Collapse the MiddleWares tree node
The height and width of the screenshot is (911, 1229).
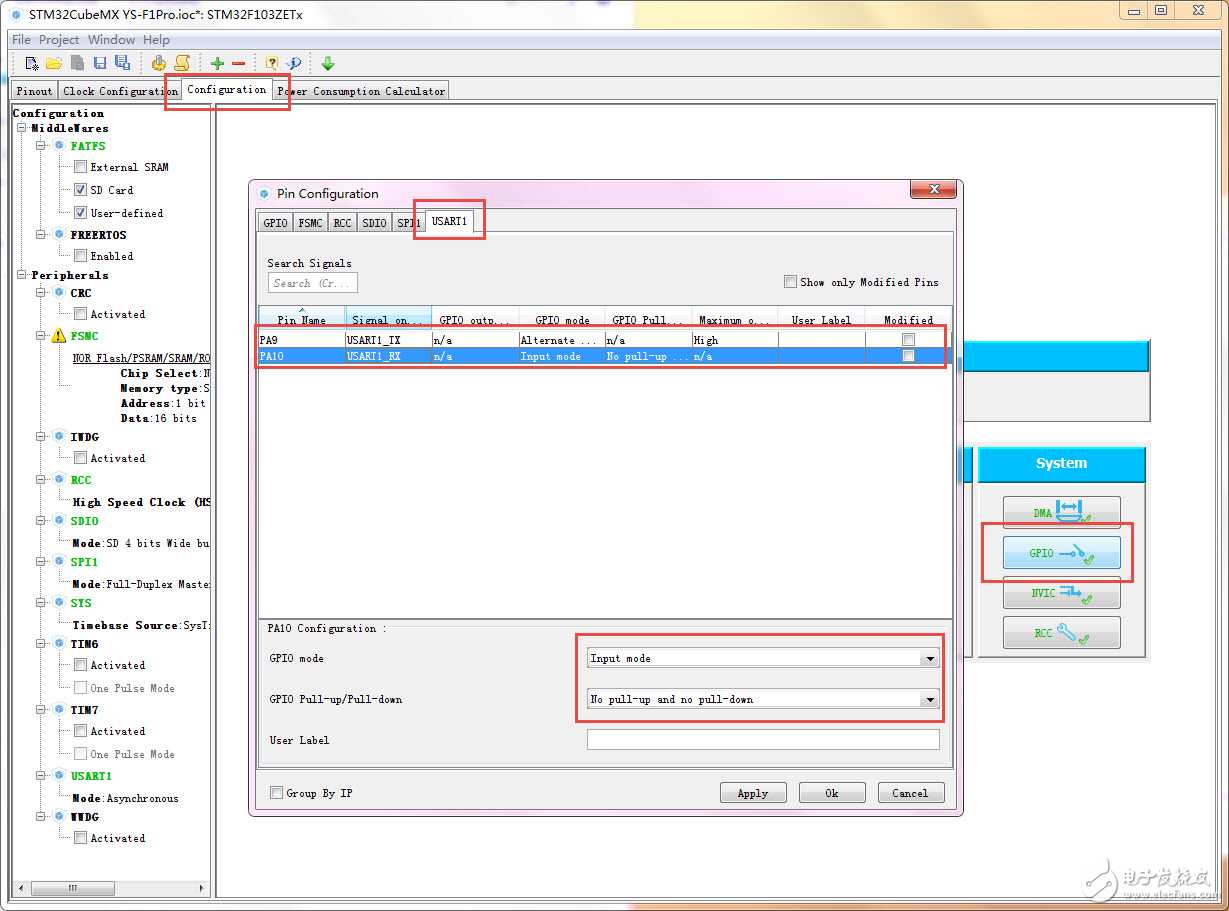point(22,128)
